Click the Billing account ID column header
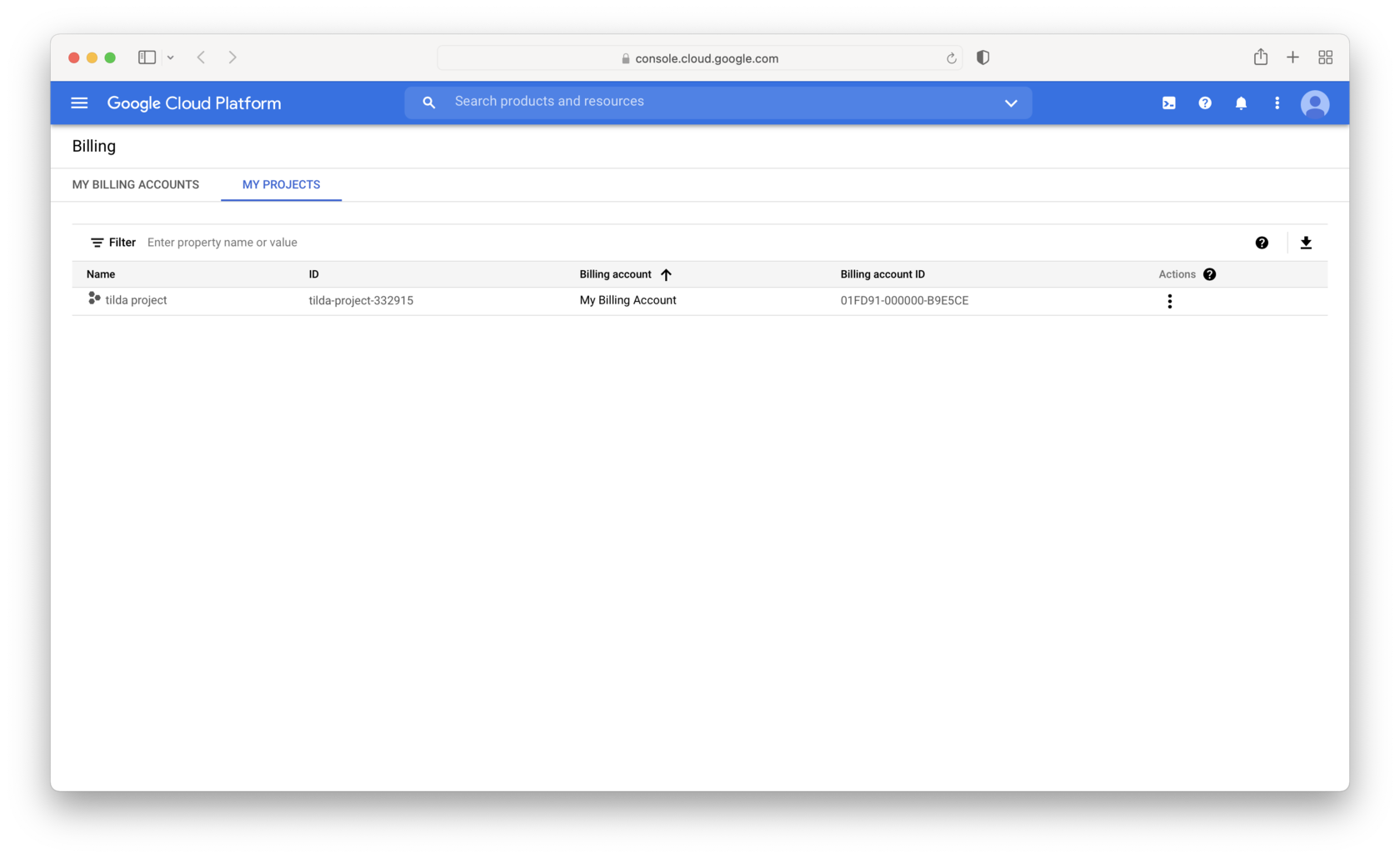The width and height of the screenshot is (1400, 858). point(882,274)
